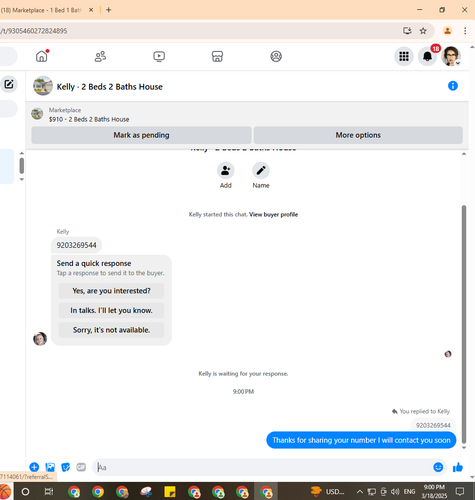Open the taskbar clock showing 9:00 PM
The width and height of the screenshot is (475, 500).
click(434, 491)
